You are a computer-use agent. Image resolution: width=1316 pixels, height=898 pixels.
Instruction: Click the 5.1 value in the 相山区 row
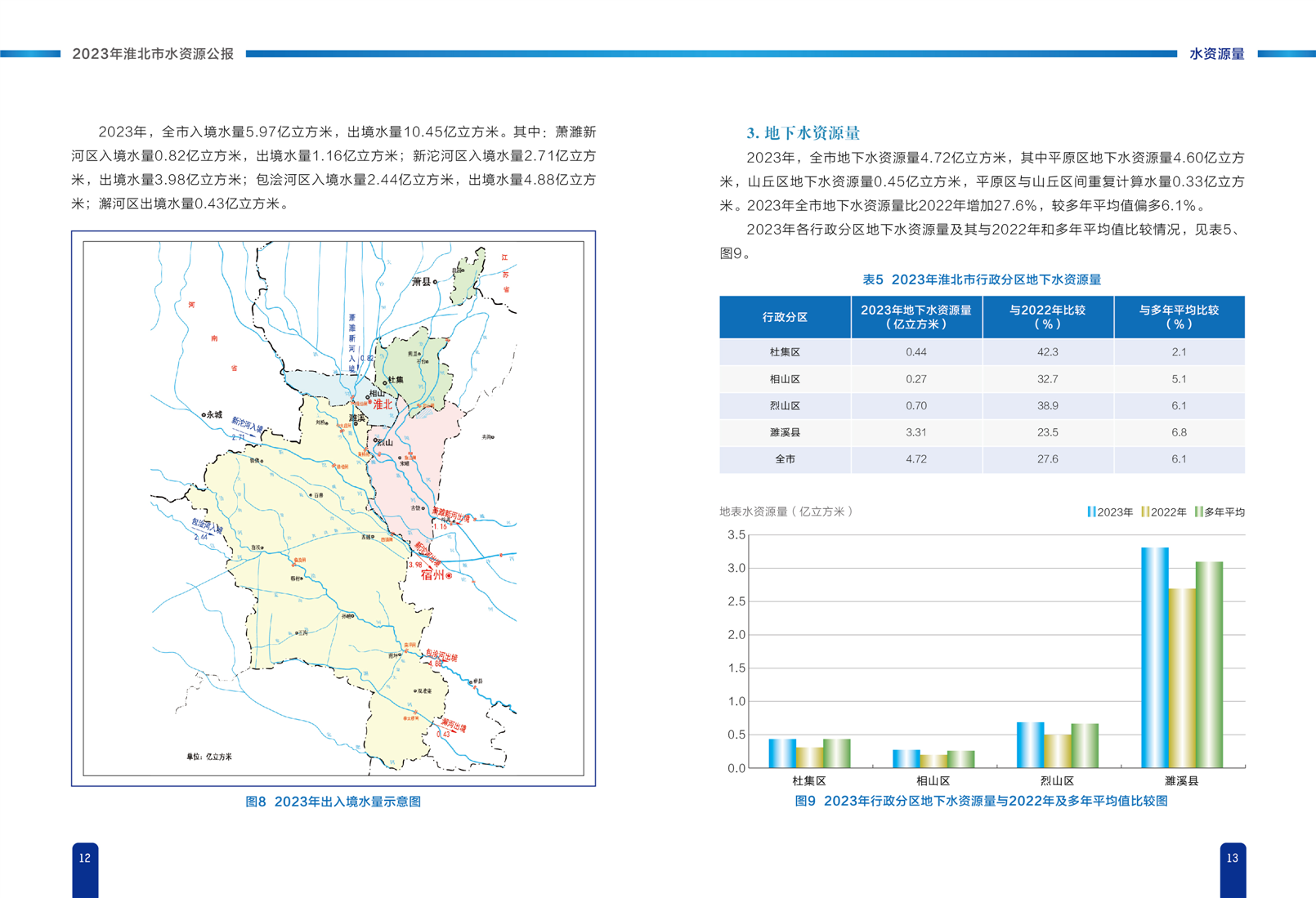pos(1179,379)
